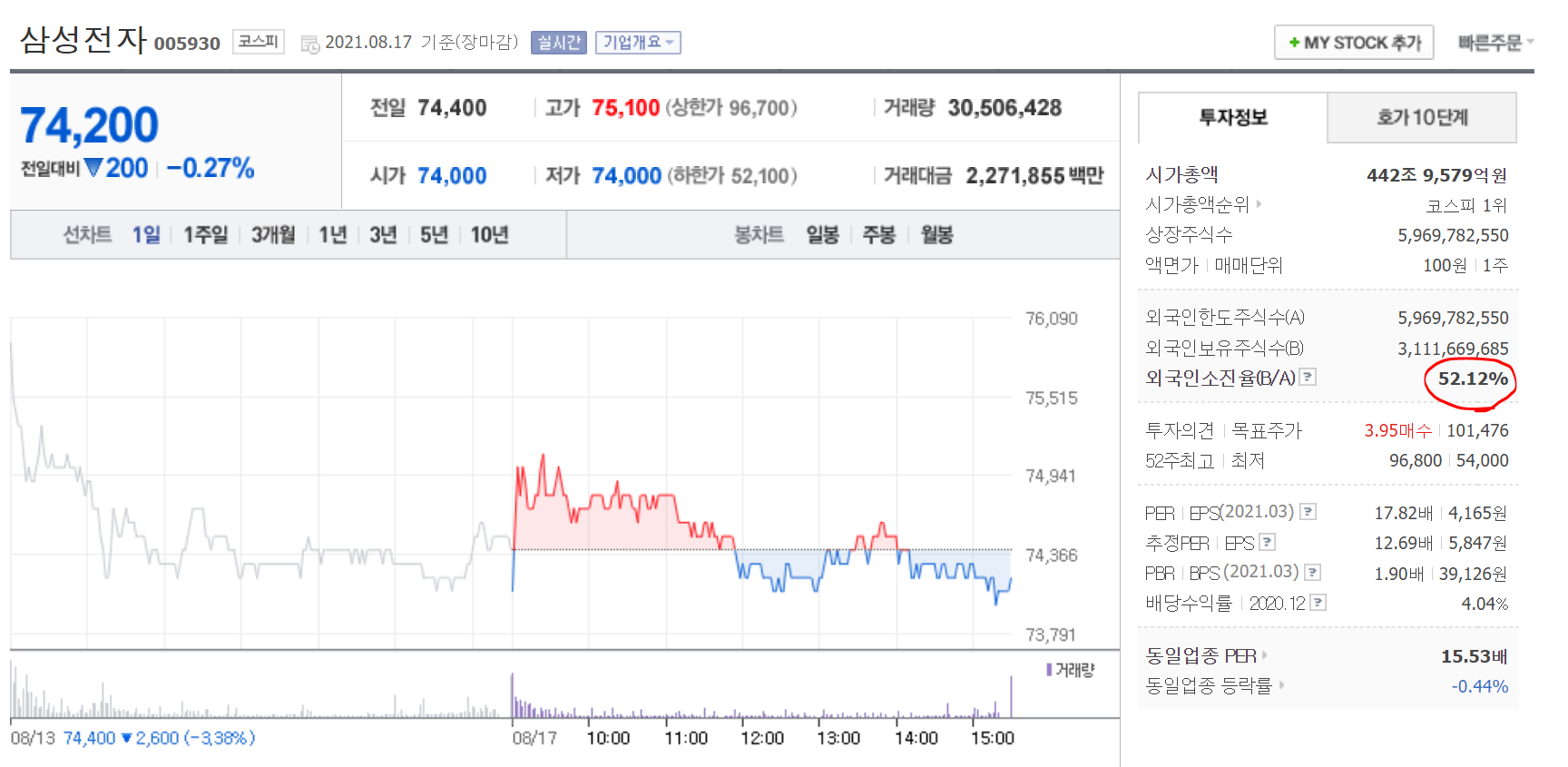Show the 월봉 monthly candle chart
This screenshot has height=767, width=1568.
[936, 235]
